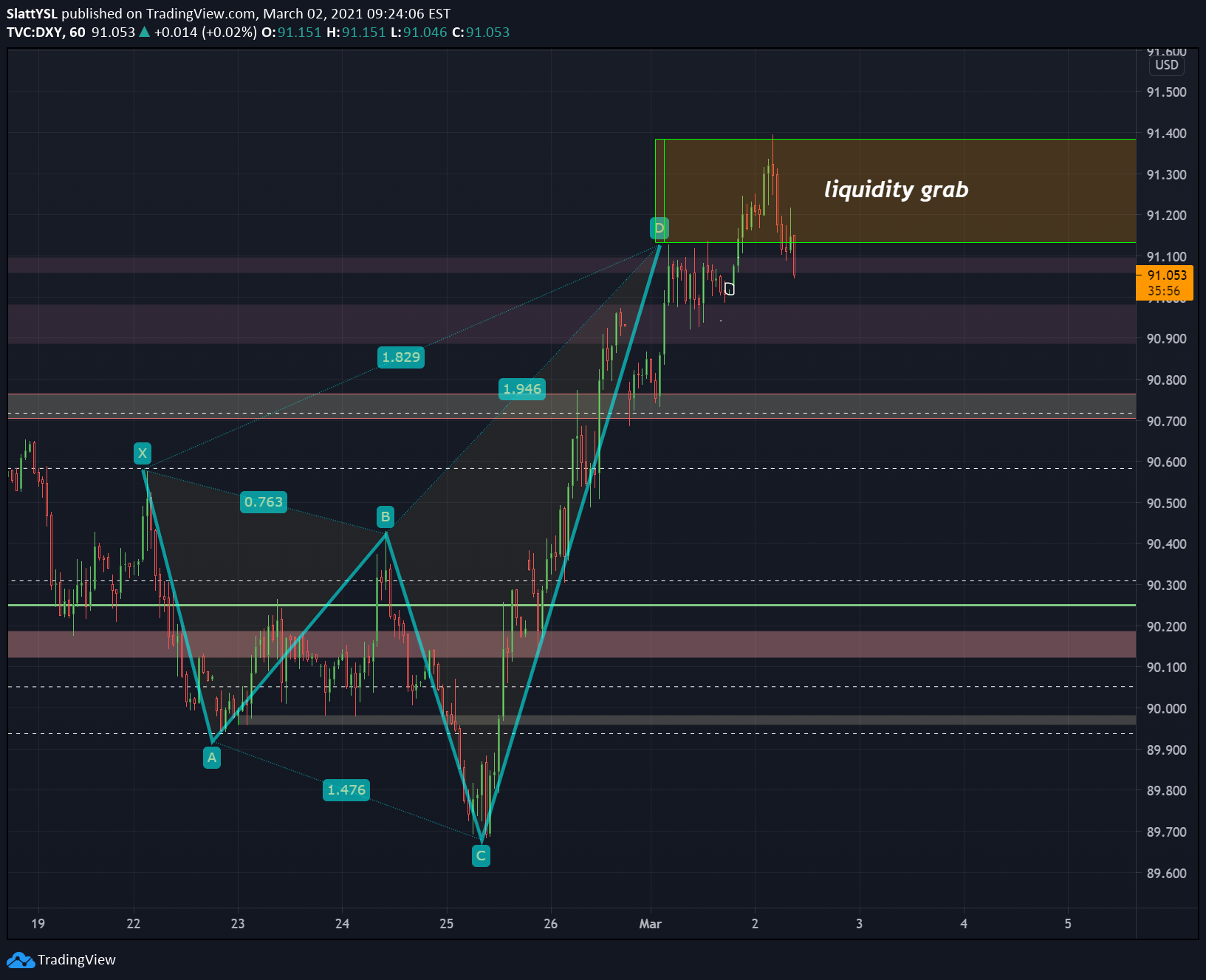Viewport: 1206px width, 980px height.
Task: Click the 90.500 price axis label
Action: coord(1166,504)
